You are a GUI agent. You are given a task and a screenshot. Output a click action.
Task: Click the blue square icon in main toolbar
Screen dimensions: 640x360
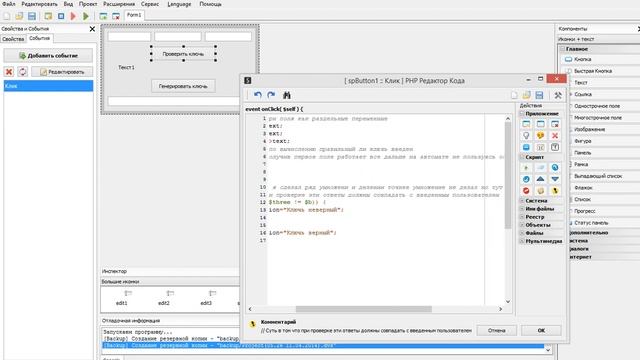61,16
